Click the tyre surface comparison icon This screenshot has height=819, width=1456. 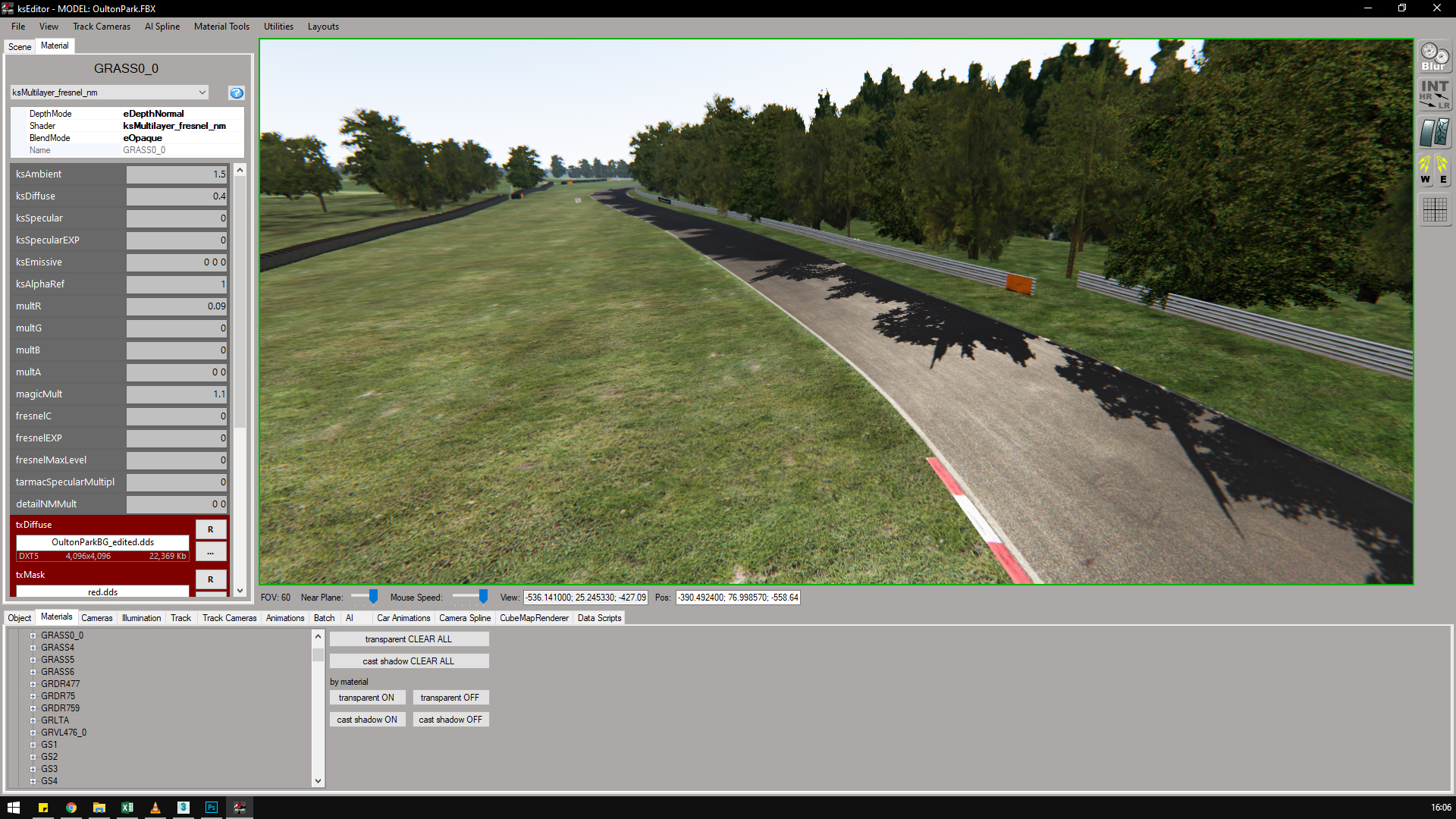(1435, 133)
